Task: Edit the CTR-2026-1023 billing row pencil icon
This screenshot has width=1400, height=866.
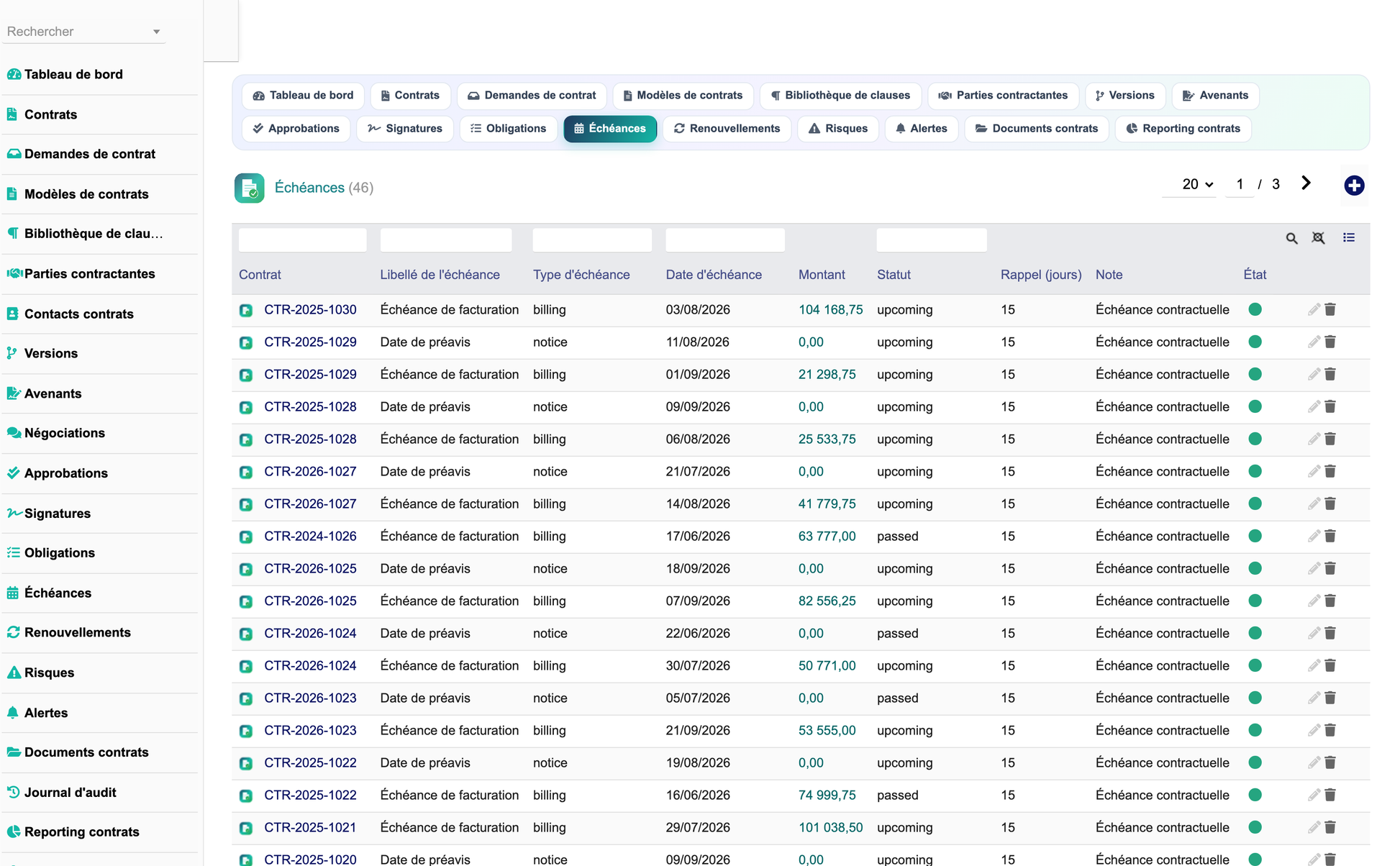Action: [1314, 730]
